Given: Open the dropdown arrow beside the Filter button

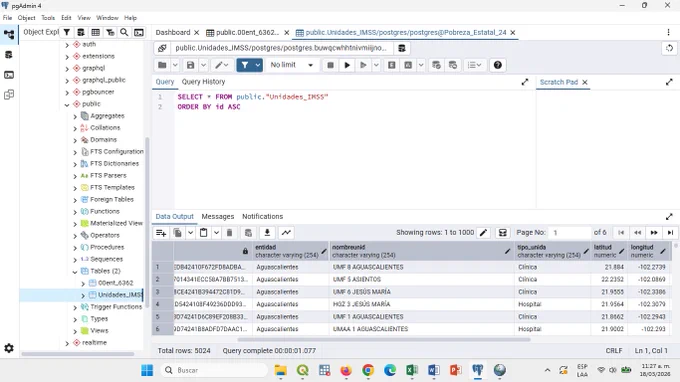Looking at the screenshot, I should click(x=258, y=65).
